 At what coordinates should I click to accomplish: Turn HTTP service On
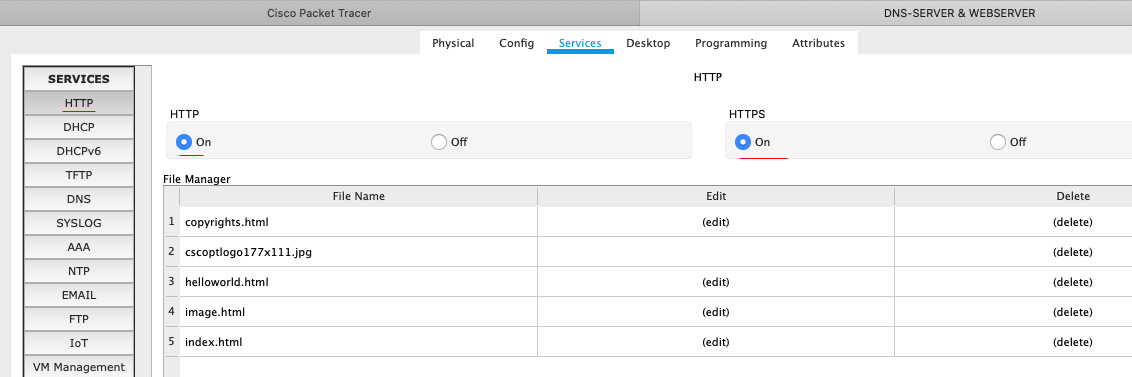coord(184,142)
